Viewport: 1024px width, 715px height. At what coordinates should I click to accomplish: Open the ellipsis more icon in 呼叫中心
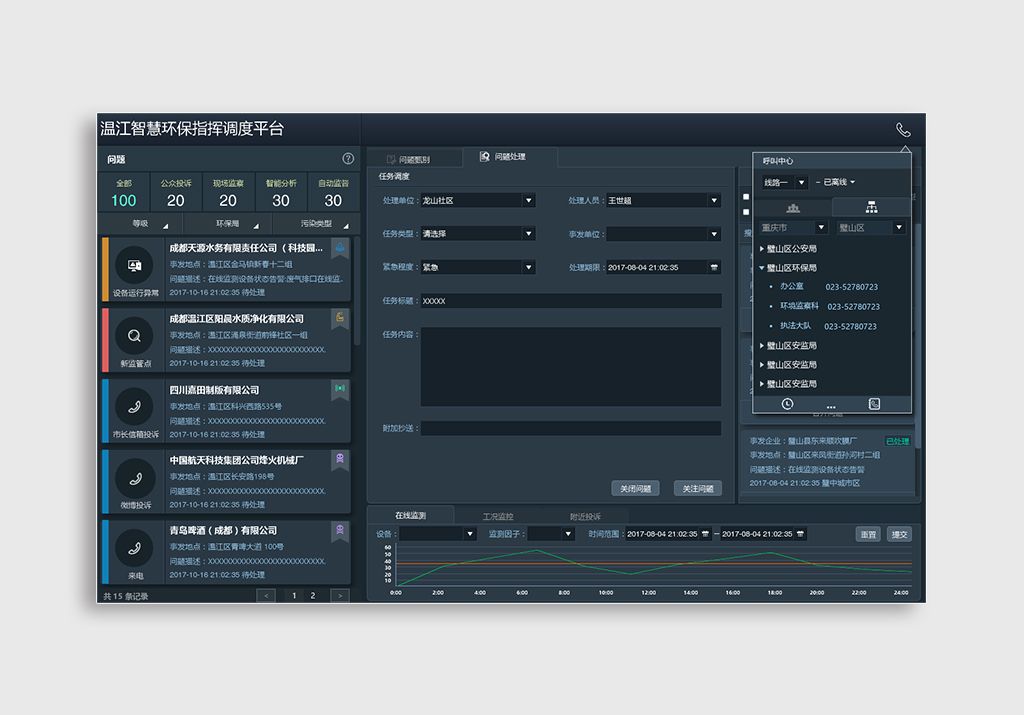click(831, 406)
